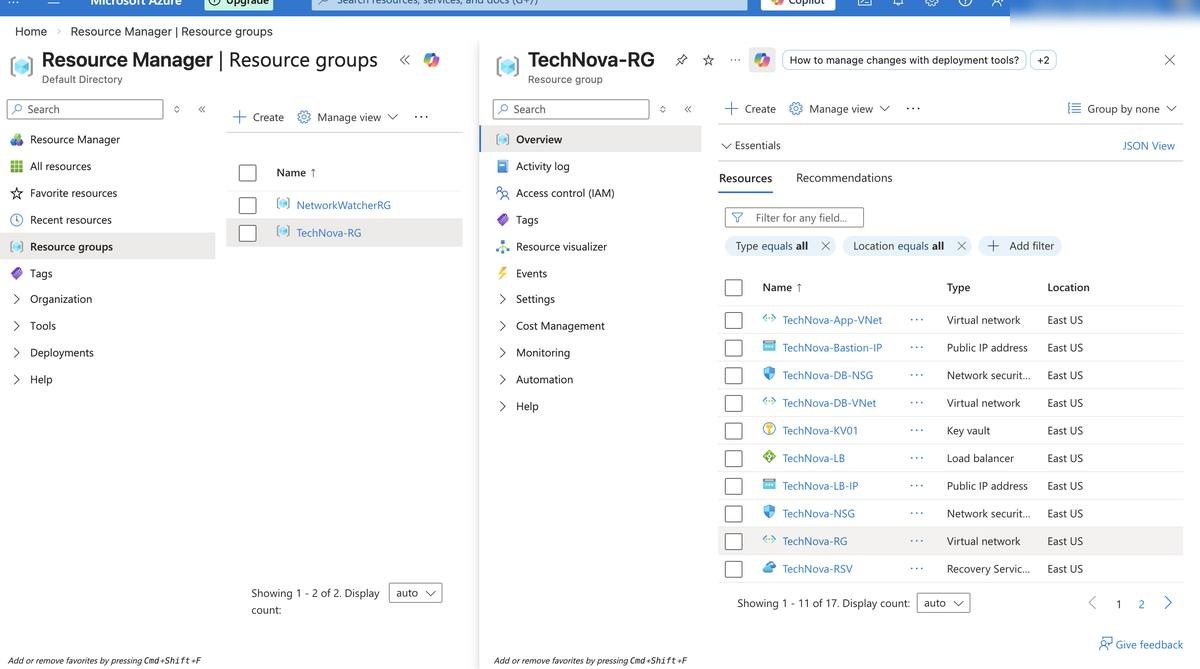Image resolution: width=1200 pixels, height=669 pixels.
Task: Check the TechNova-NSG checkbox
Action: [x=734, y=514]
